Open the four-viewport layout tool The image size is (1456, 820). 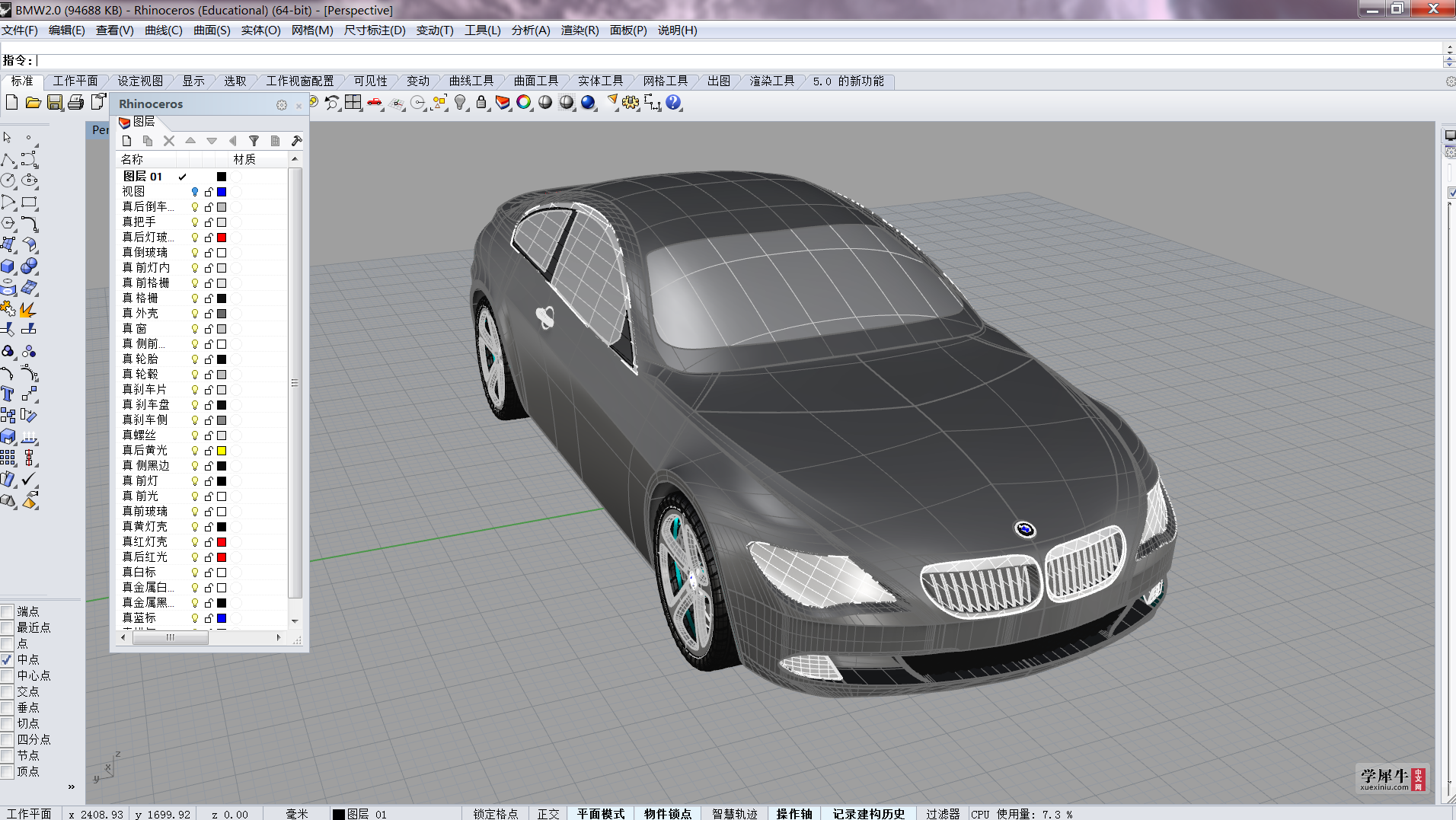[353, 102]
